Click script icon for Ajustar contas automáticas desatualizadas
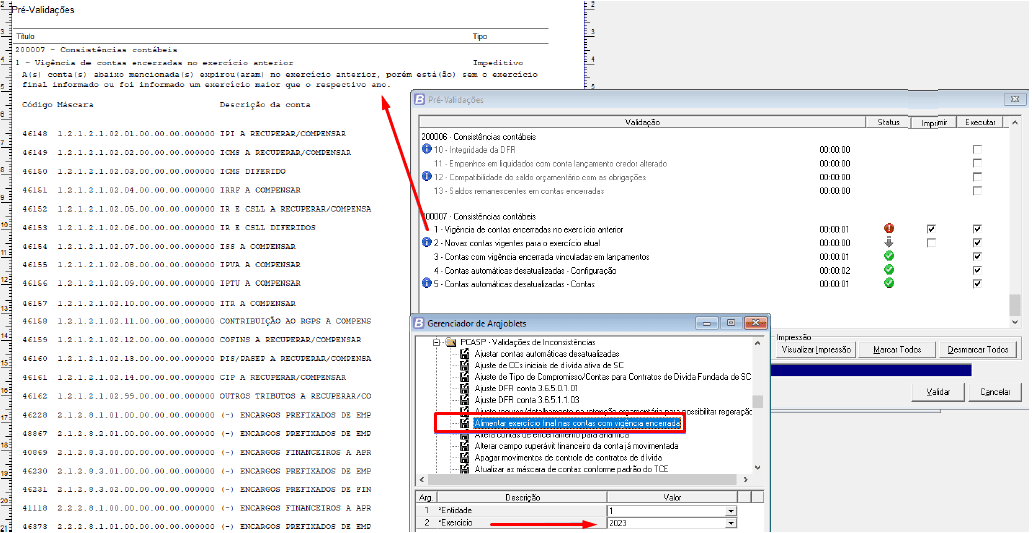 click(x=465, y=355)
